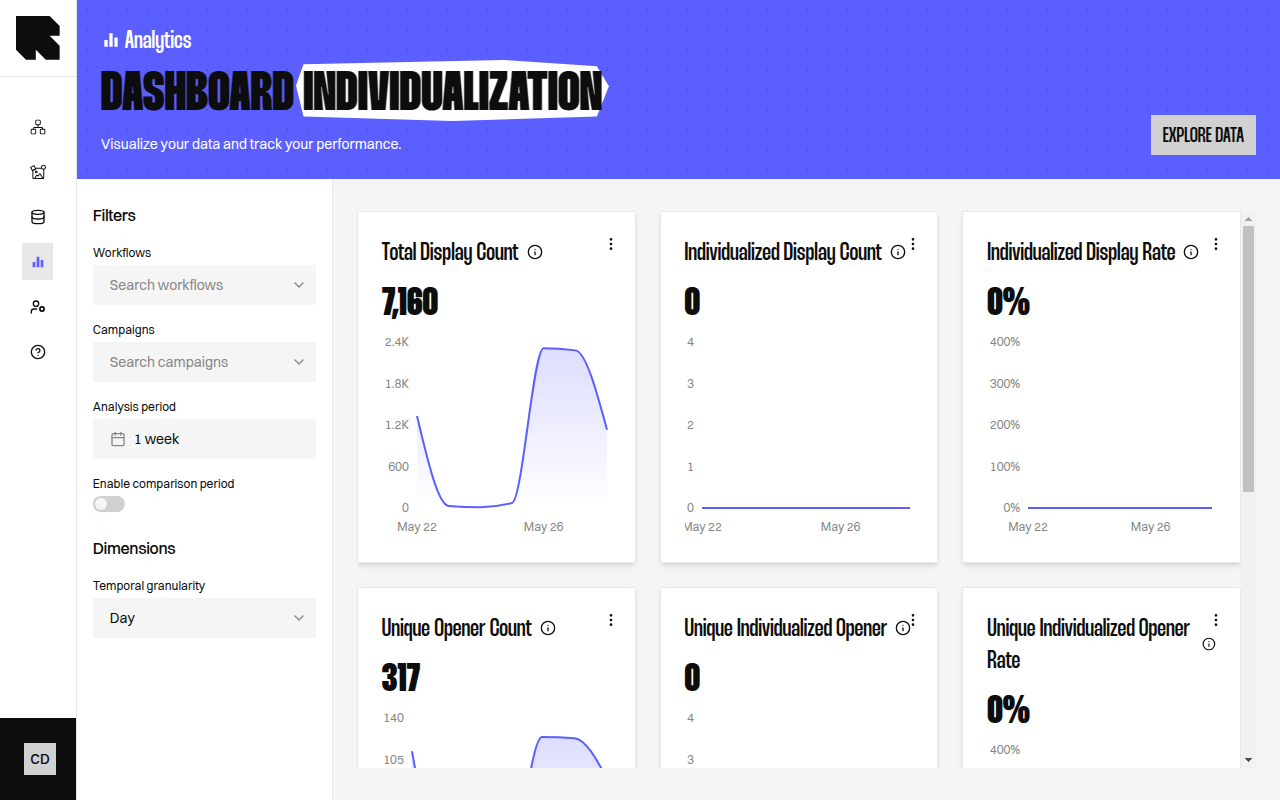Click the scrollbar down arrow
The width and height of the screenshot is (1280, 800).
click(1248, 760)
